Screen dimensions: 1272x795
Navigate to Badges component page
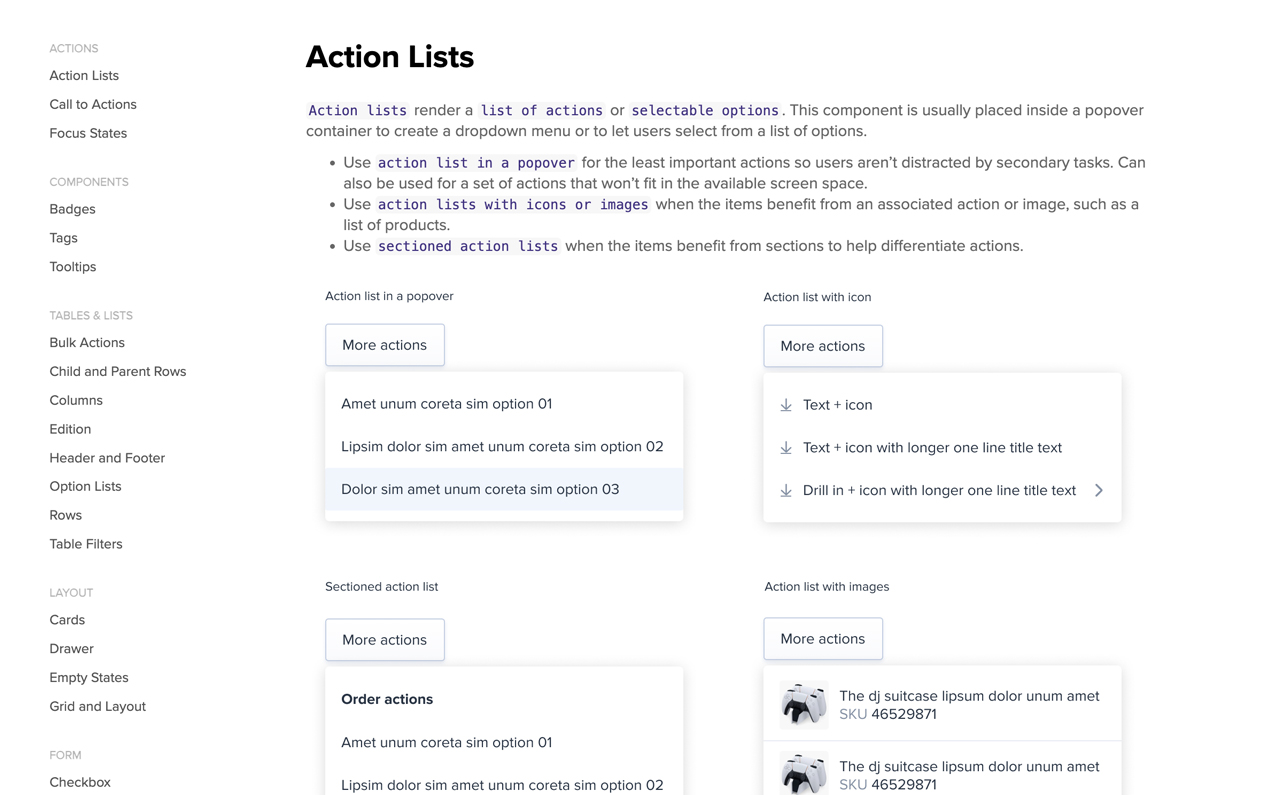pyautogui.click(x=72, y=209)
